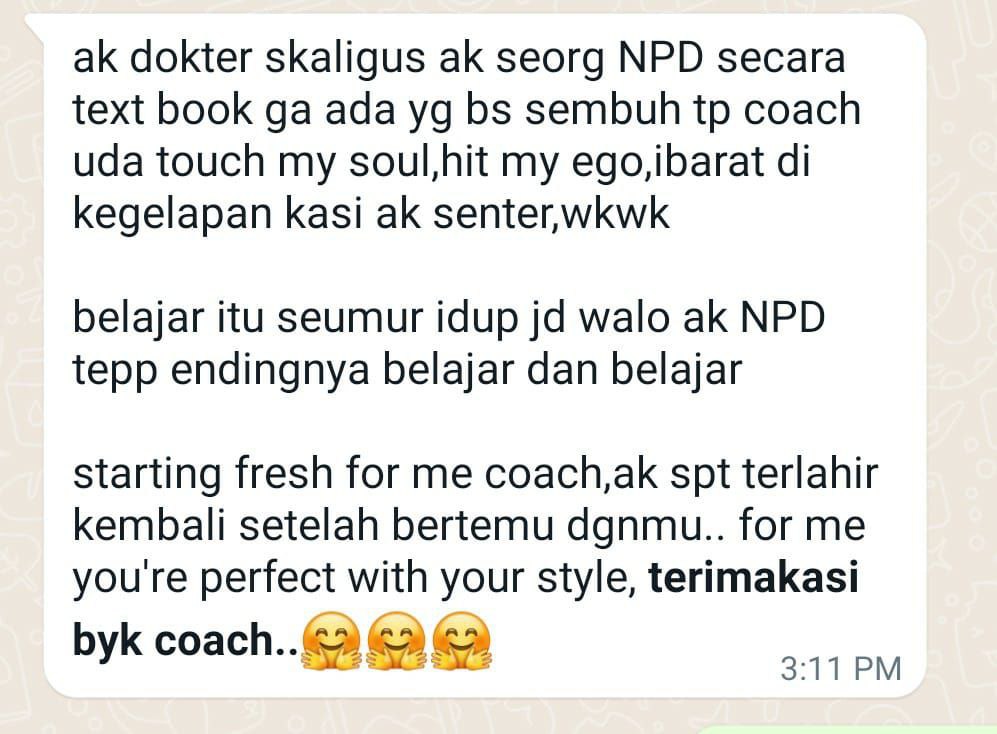Click the line starting "starting fresh for me"

476,474
